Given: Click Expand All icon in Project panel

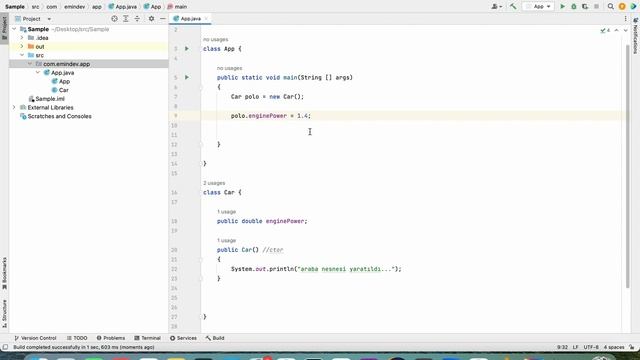Looking at the screenshot, I should pyautogui.click(x=126, y=19).
